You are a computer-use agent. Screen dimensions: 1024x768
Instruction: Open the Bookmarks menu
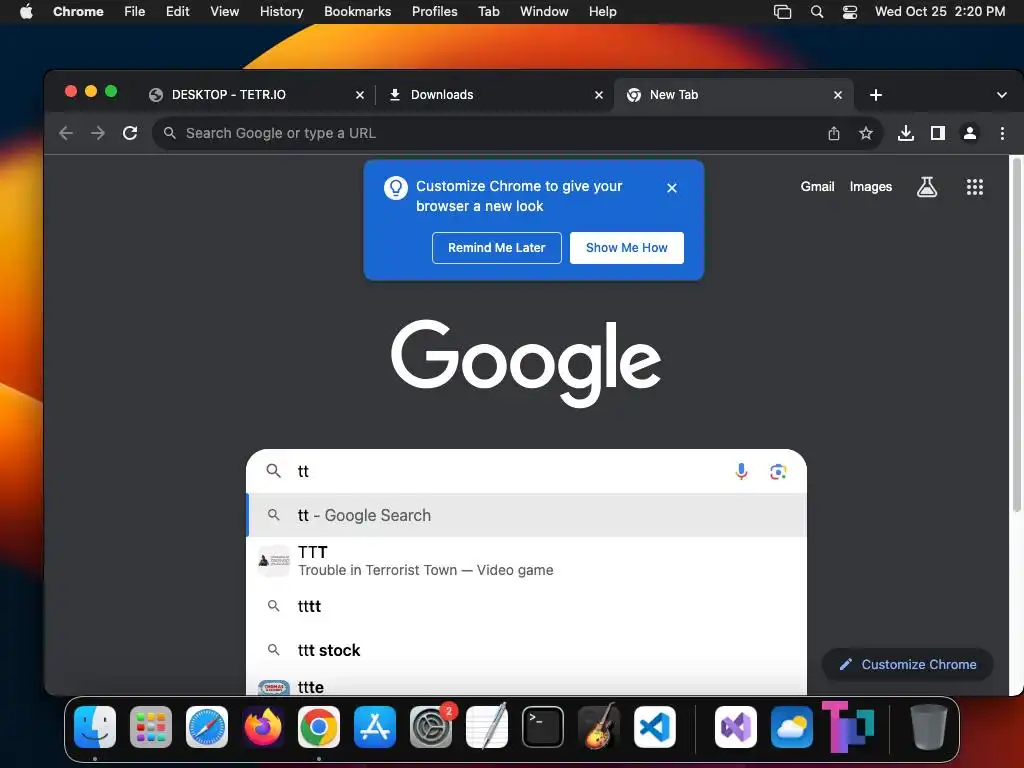357,12
